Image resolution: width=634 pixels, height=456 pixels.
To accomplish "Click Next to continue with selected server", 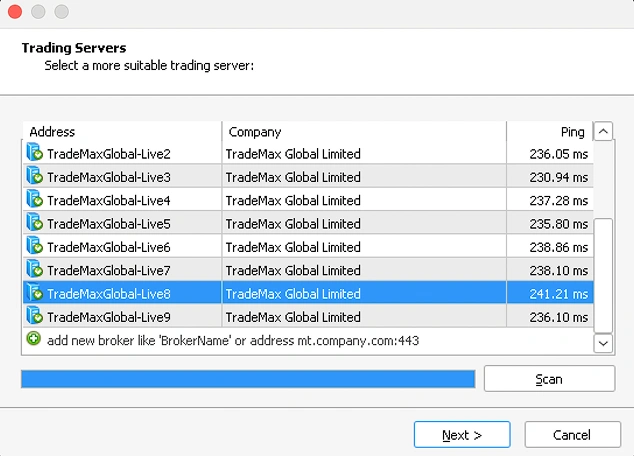I will pyautogui.click(x=462, y=435).
